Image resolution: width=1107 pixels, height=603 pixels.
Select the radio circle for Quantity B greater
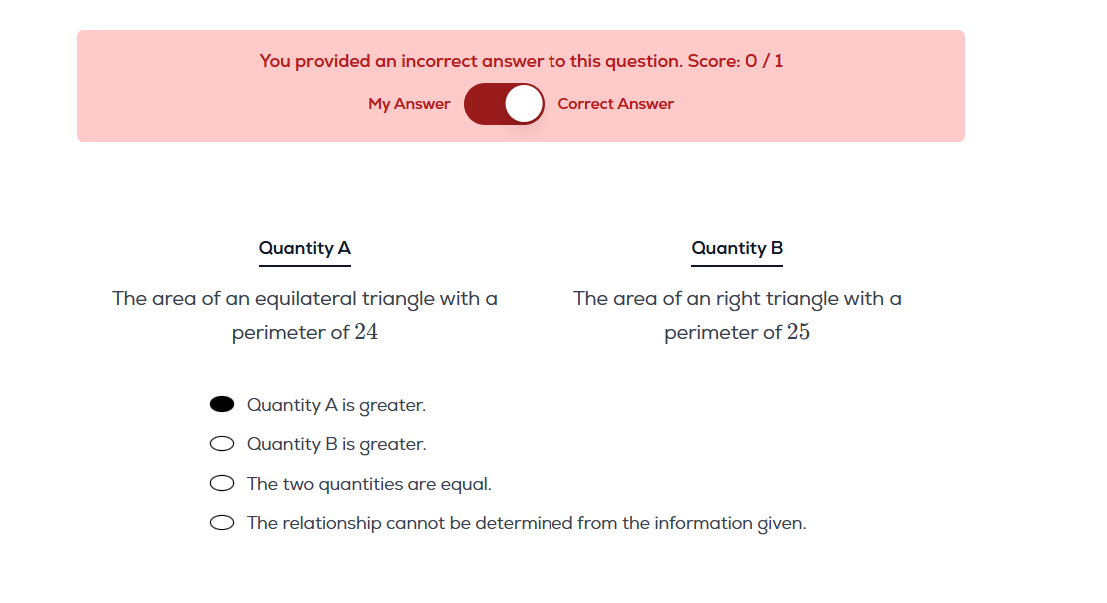point(222,444)
